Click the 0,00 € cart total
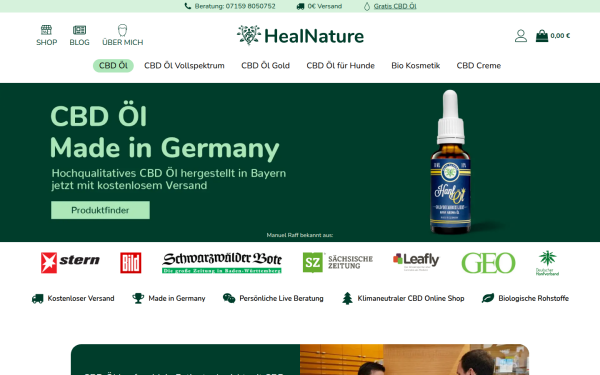Image resolution: width=600 pixels, height=375 pixels. (x=560, y=36)
